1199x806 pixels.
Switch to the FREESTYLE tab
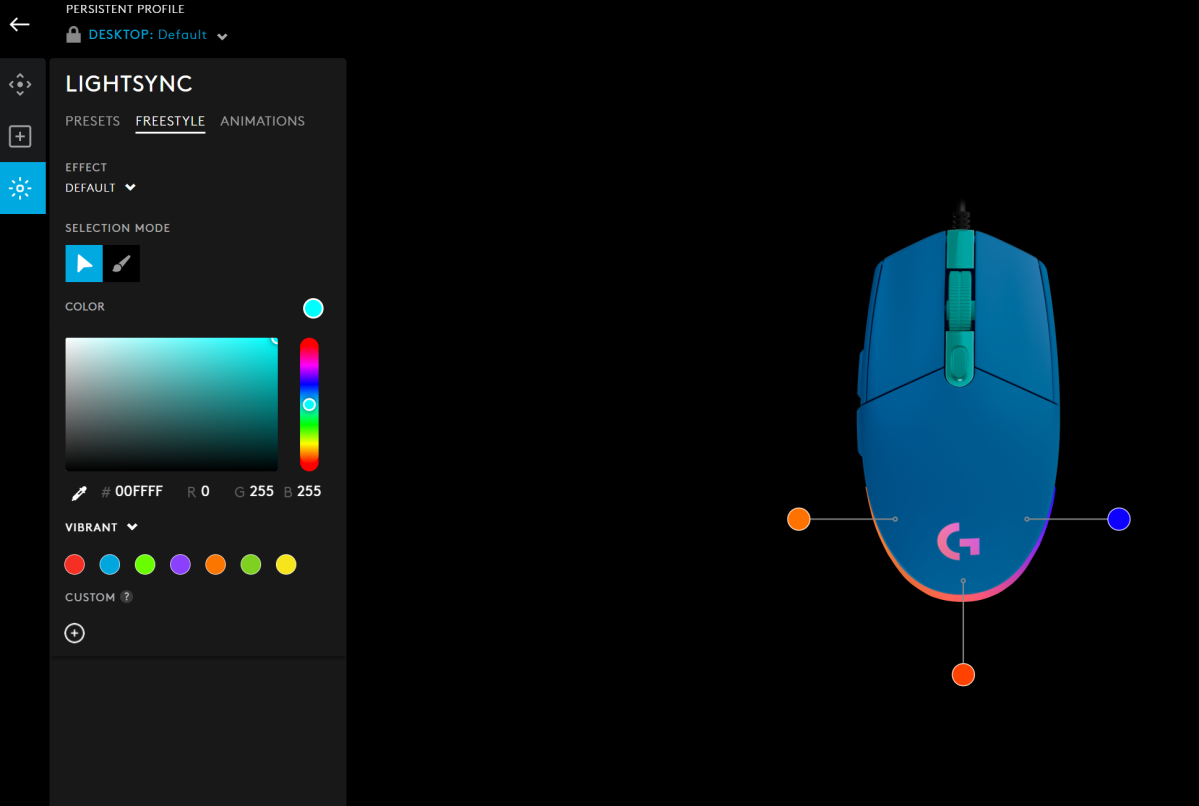pos(170,122)
